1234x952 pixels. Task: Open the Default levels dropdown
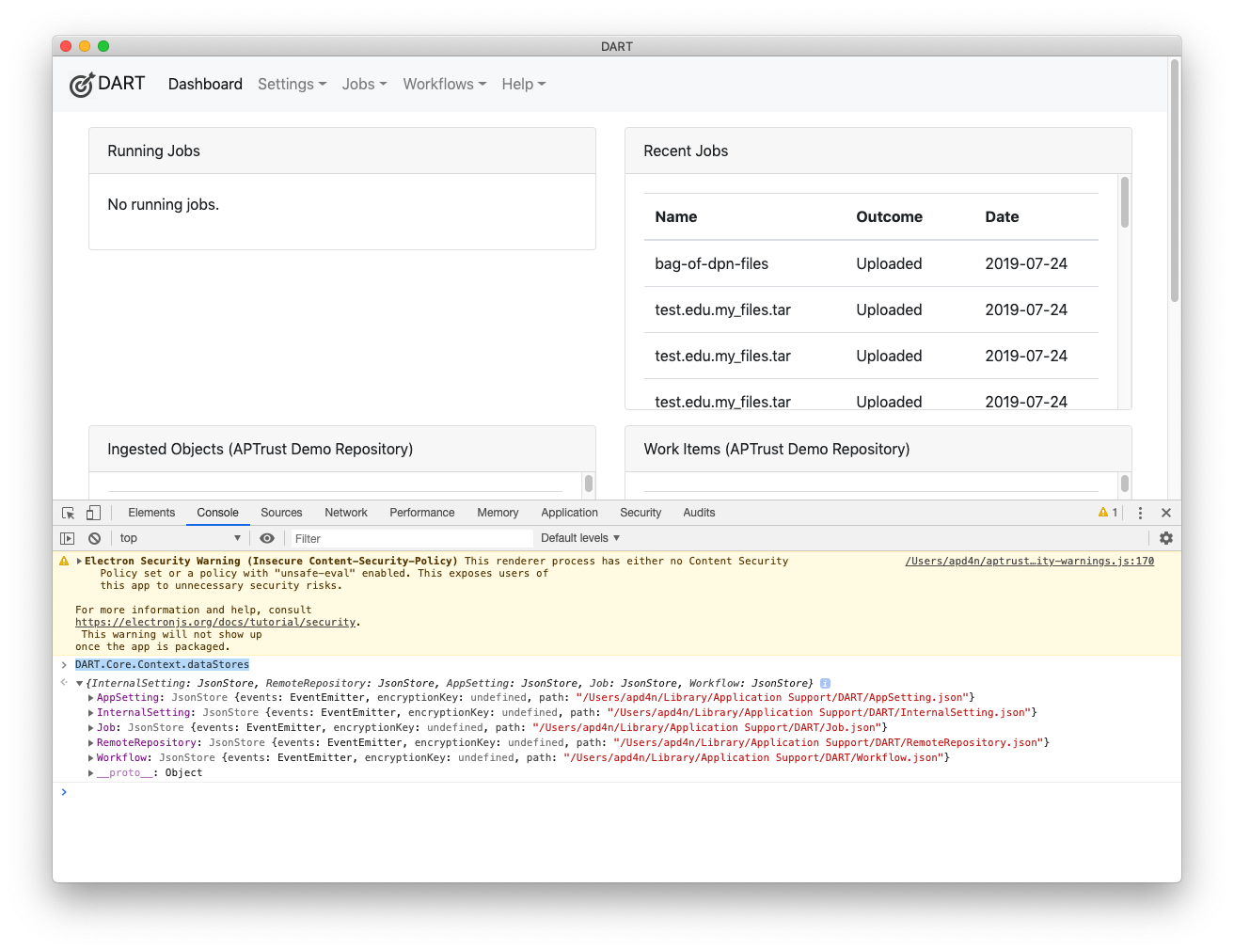point(579,538)
